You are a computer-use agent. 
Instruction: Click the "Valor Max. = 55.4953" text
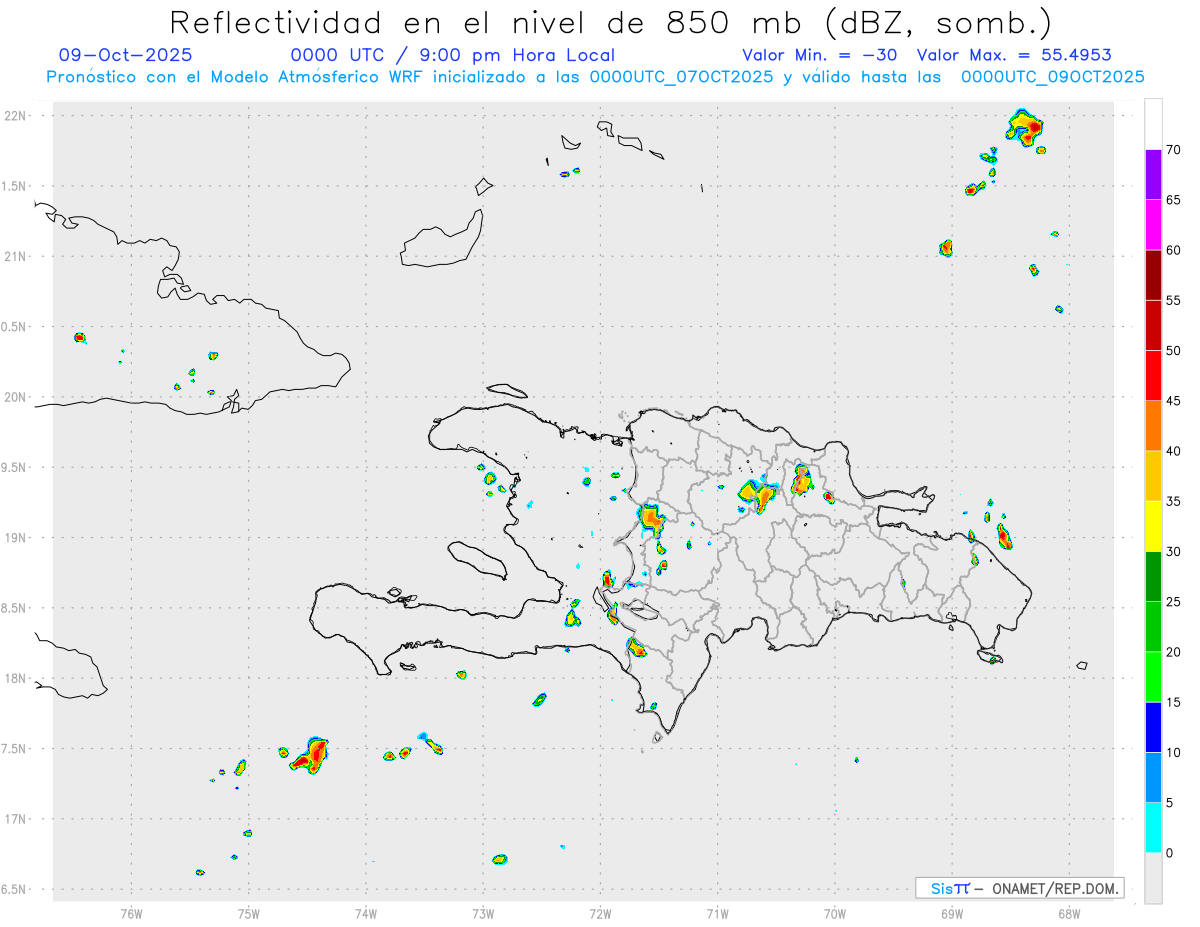[1014, 55]
